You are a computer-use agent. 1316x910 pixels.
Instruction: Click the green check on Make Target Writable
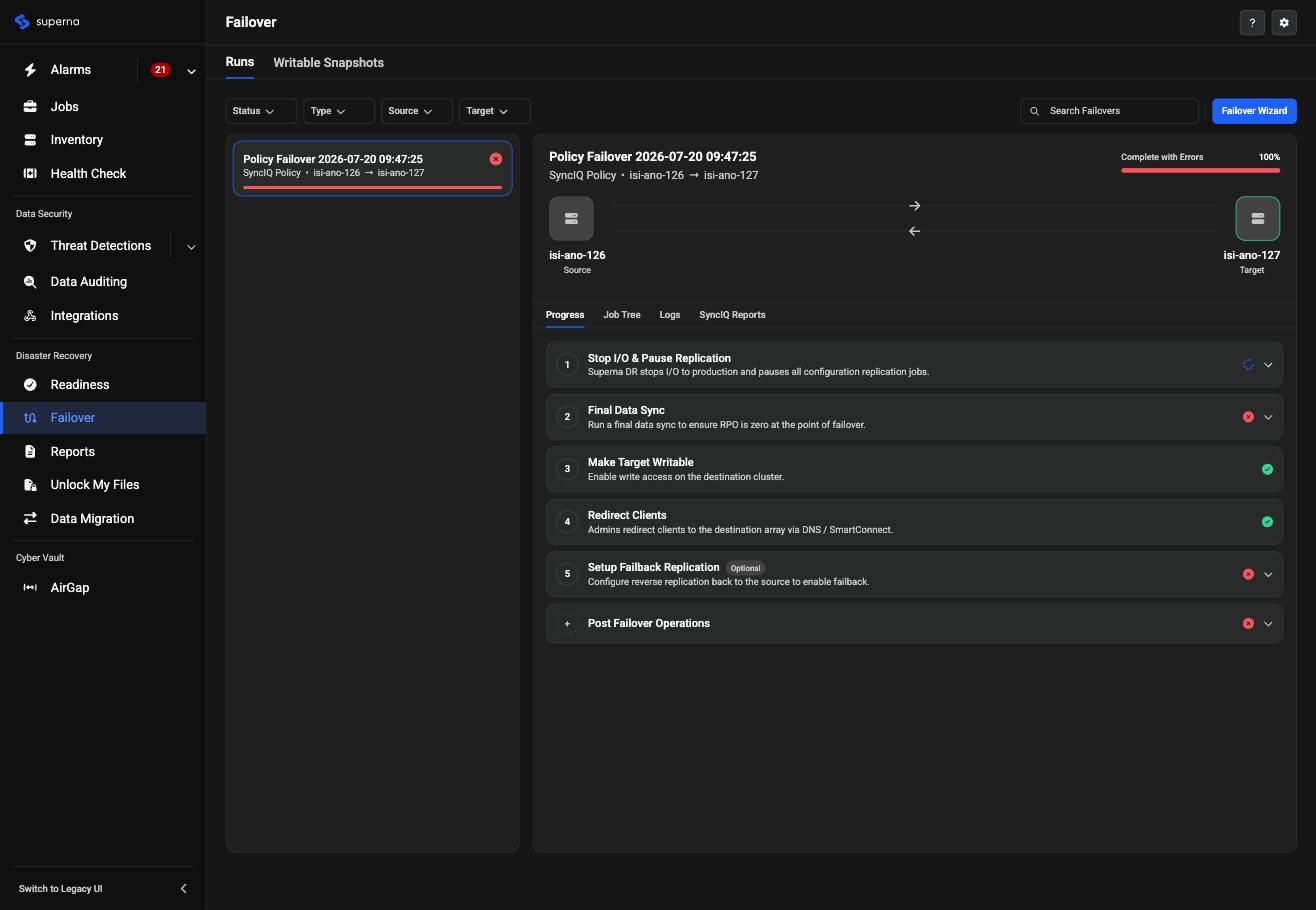point(1267,470)
